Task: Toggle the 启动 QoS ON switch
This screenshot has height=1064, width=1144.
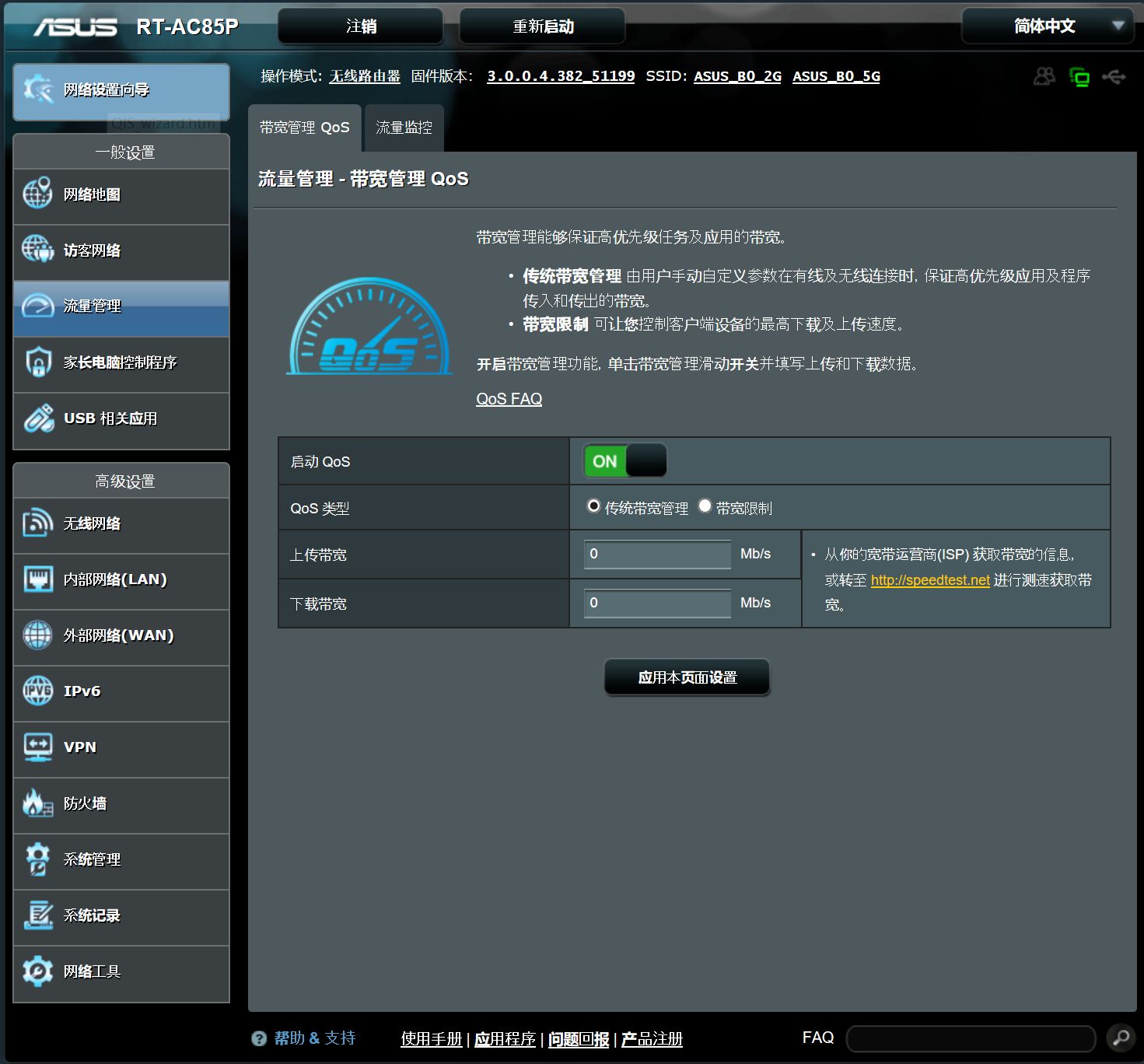Action: (625, 461)
